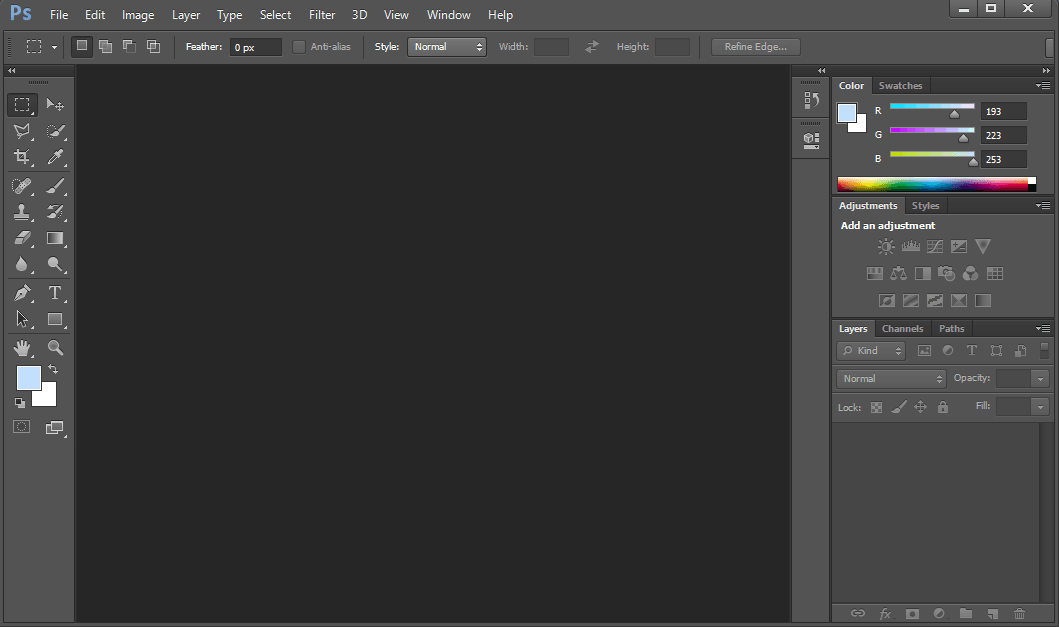Open the tool preset picker arrow
The height and width of the screenshot is (627, 1059).
(x=54, y=47)
